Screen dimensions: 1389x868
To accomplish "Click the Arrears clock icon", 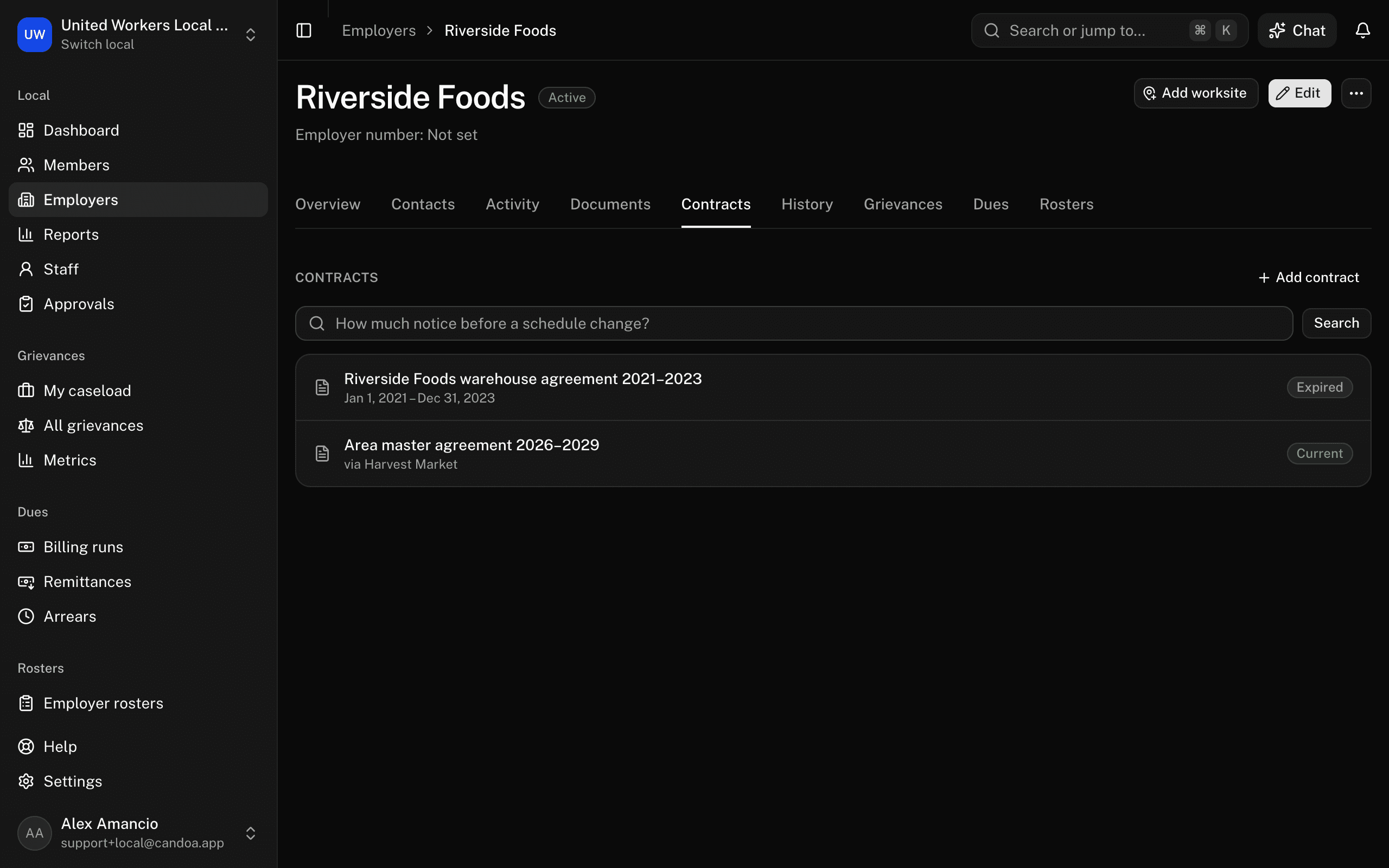I will [26, 617].
